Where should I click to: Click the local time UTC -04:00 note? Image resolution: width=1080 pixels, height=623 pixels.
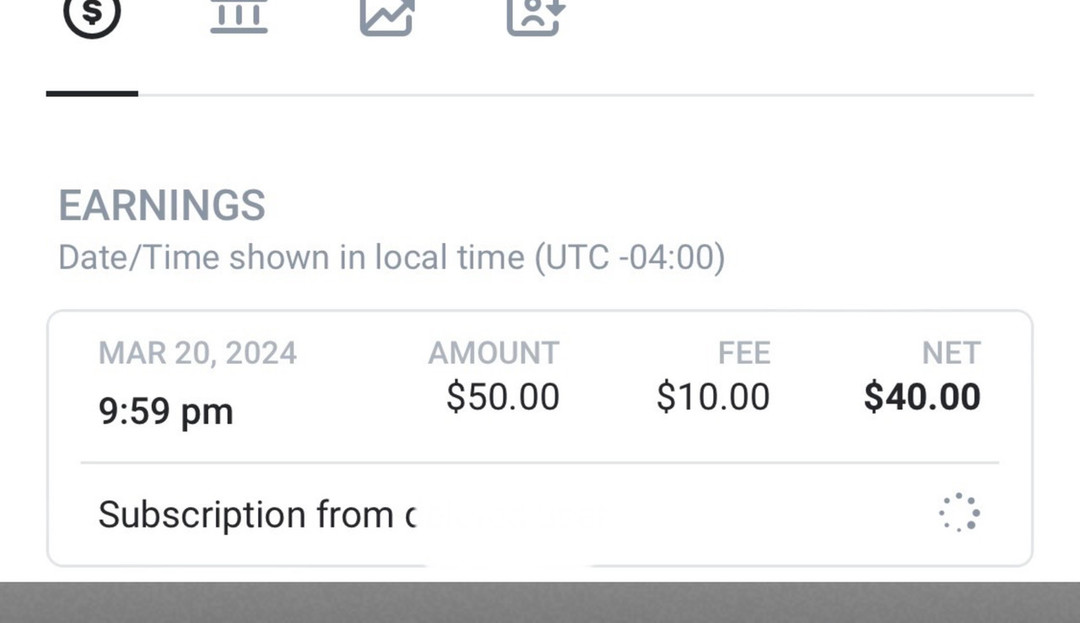point(391,258)
